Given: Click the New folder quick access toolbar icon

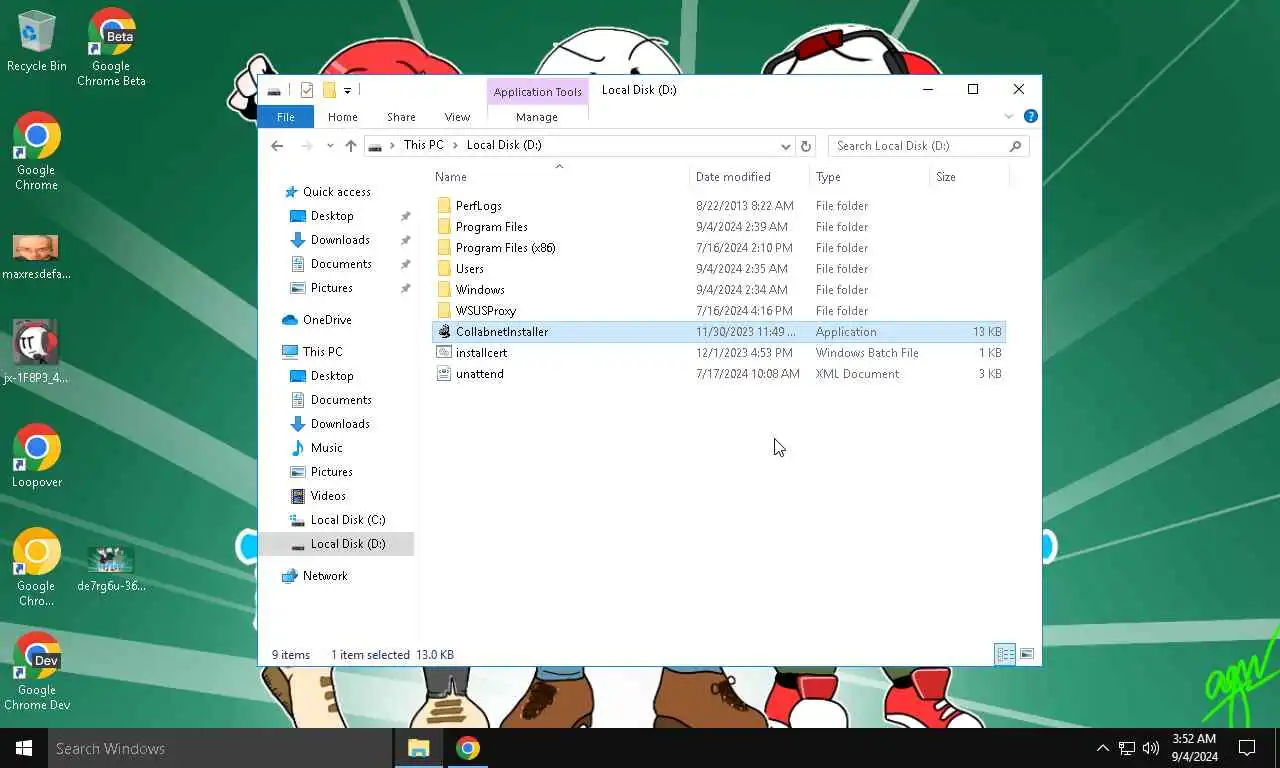Looking at the screenshot, I should (x=328, y=90).
